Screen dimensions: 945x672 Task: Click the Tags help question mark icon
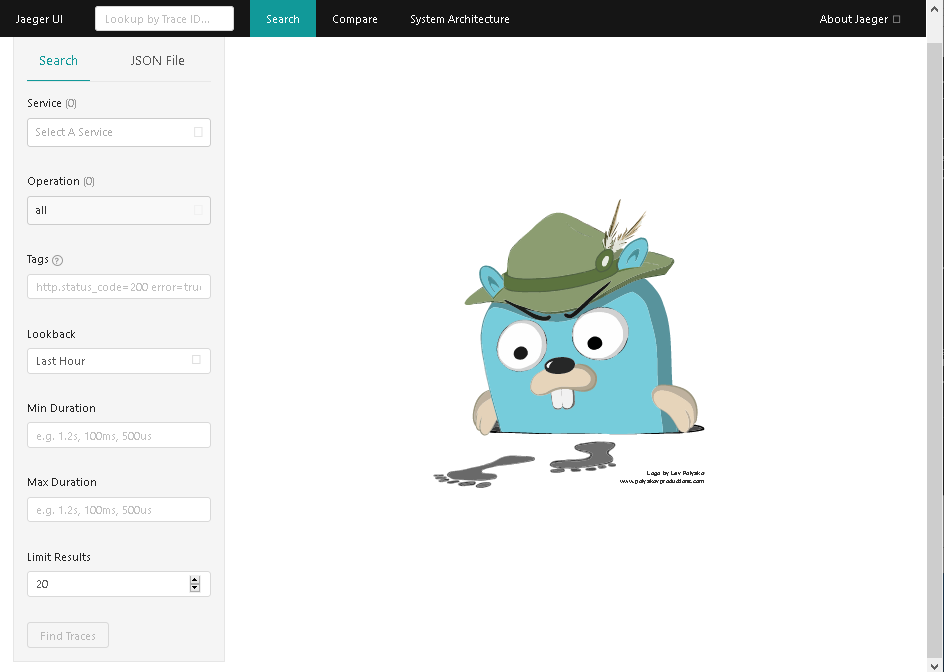click(57, 260)
